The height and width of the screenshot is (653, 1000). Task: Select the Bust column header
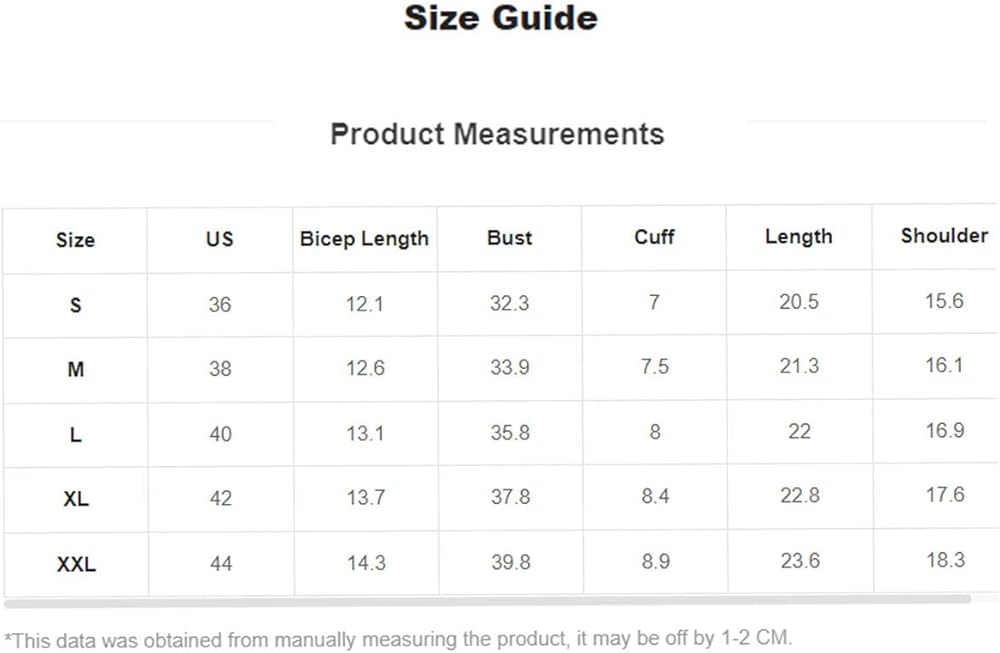(x=510, y=238)
